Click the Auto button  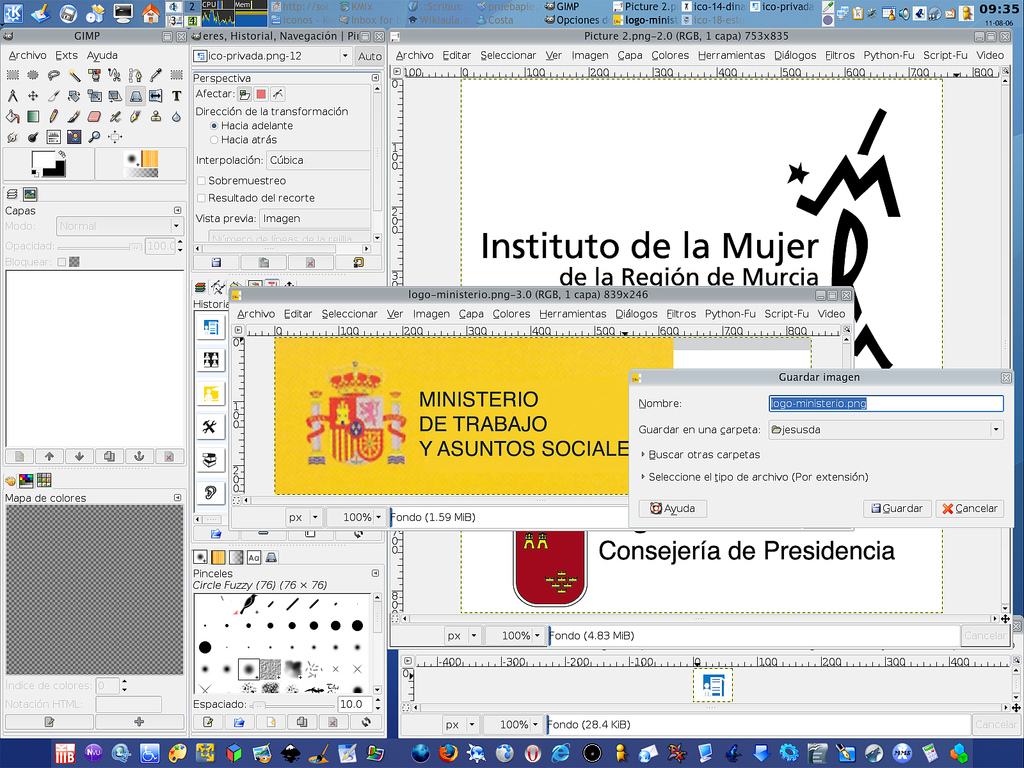(x=370, y=56)
